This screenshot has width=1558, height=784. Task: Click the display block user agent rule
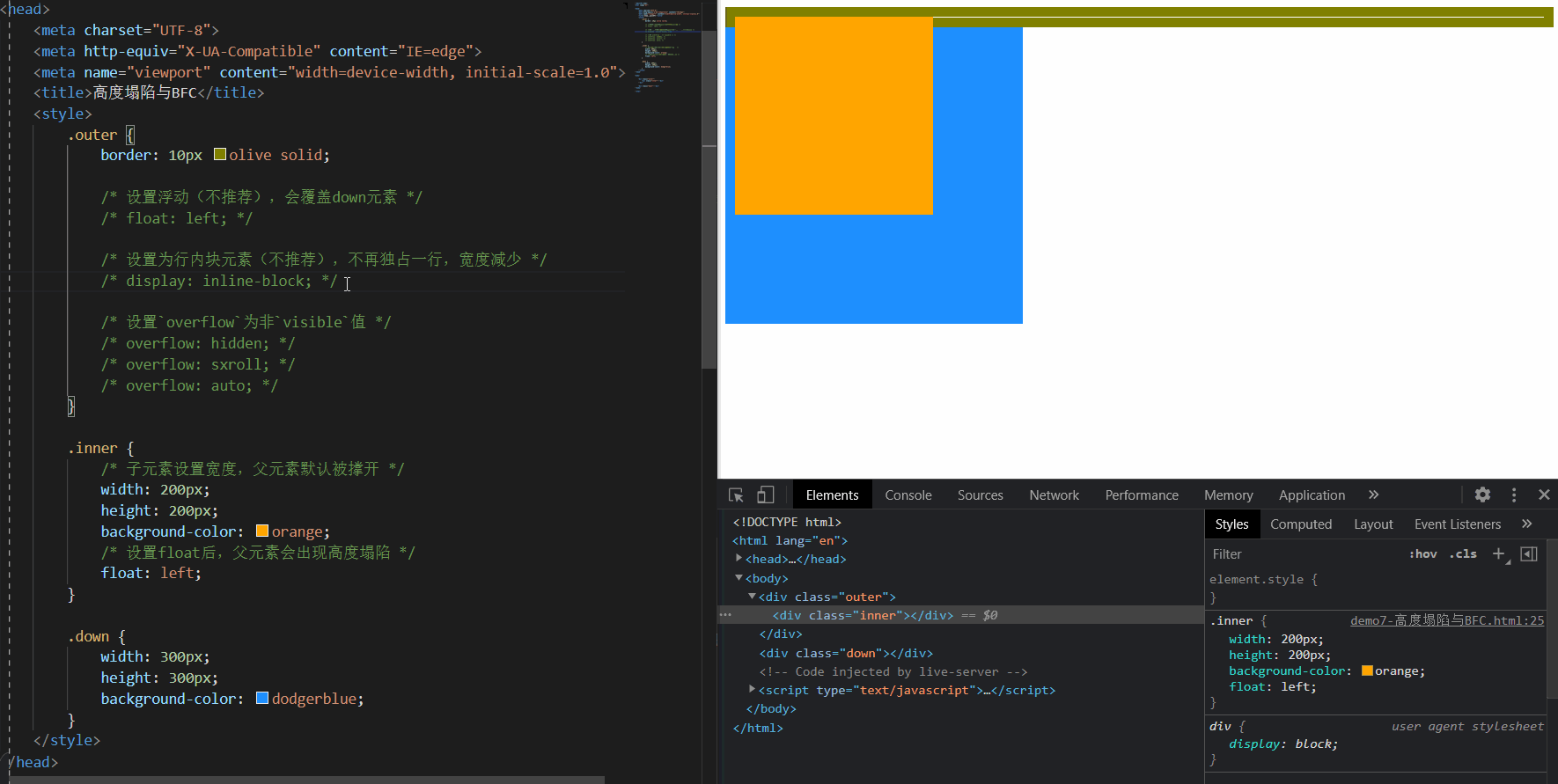(x=1283, y=744)
